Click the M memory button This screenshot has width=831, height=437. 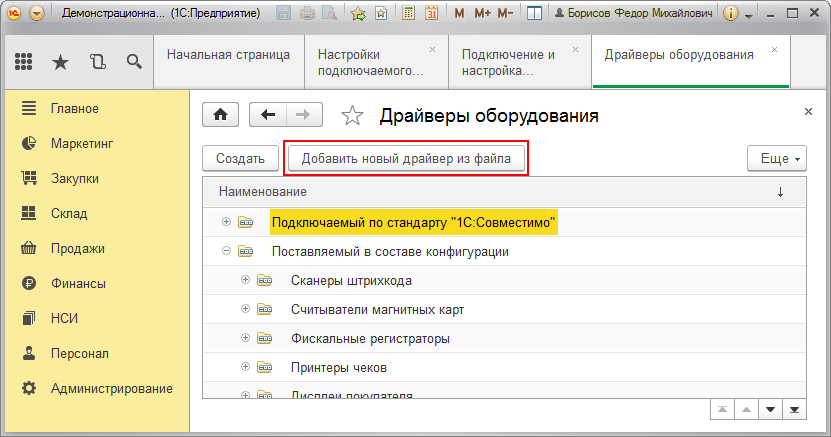coord(459,13)
